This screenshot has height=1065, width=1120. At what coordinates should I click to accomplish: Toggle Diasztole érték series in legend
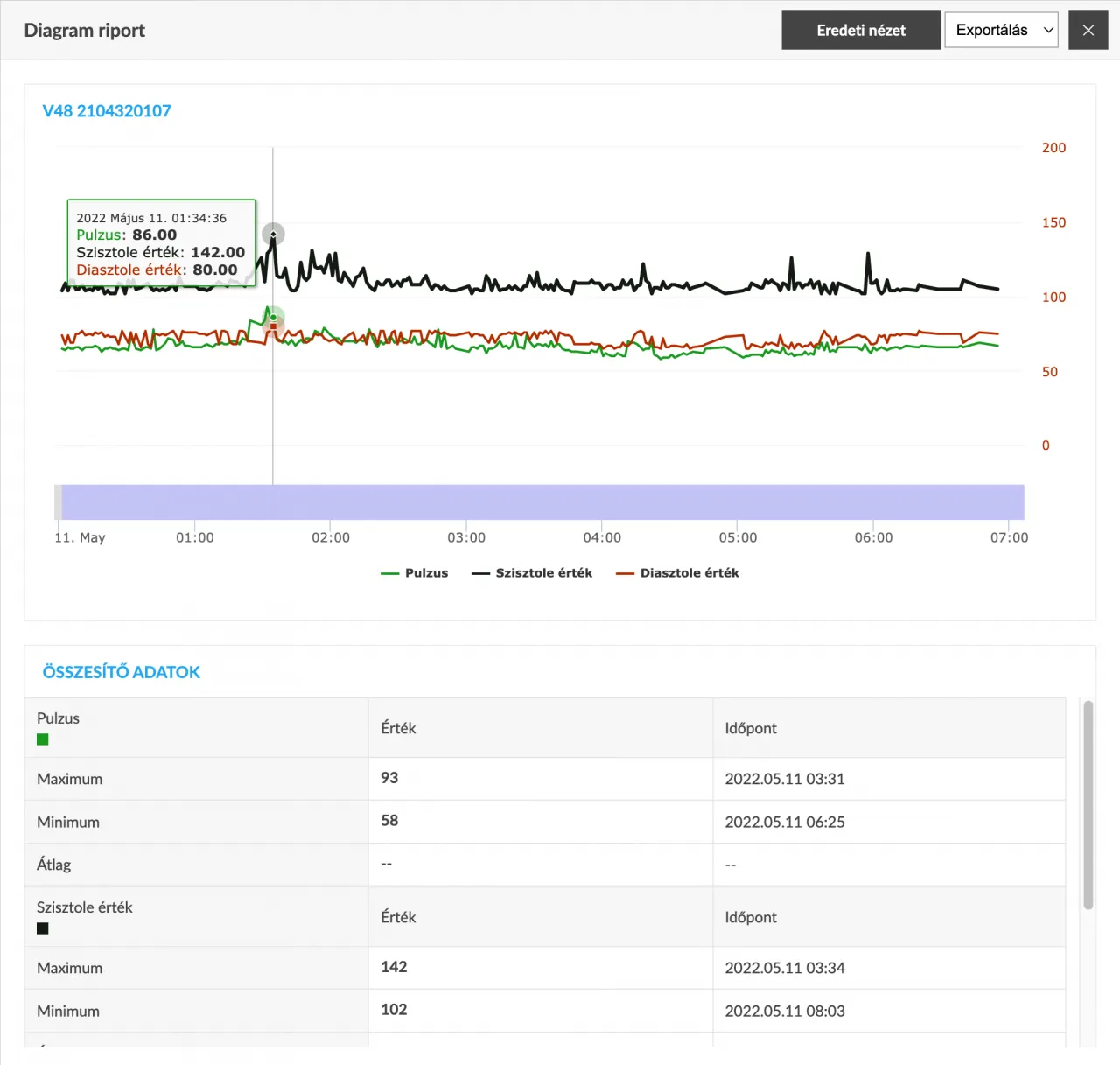point(677,573)
